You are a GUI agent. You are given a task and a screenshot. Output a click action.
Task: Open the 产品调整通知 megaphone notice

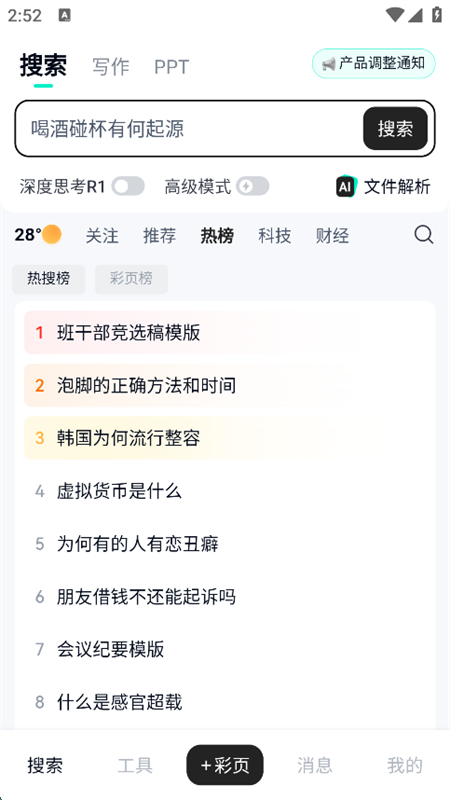coord(373,63)
